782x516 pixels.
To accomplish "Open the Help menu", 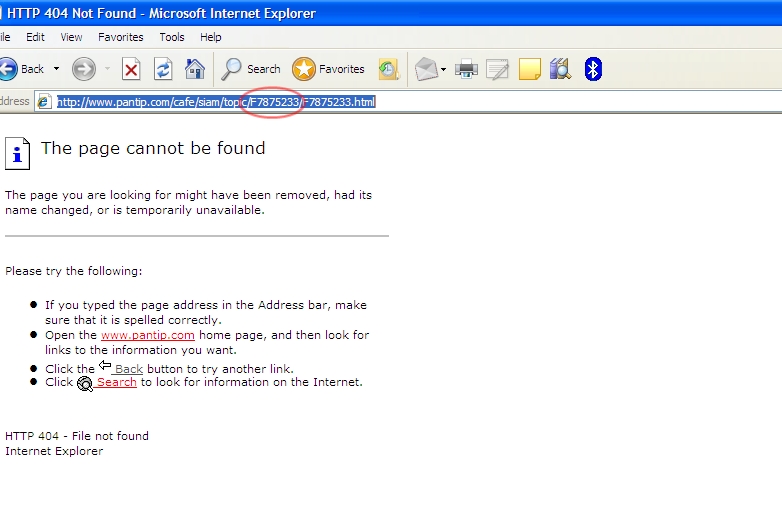I will tap(210, 37).
